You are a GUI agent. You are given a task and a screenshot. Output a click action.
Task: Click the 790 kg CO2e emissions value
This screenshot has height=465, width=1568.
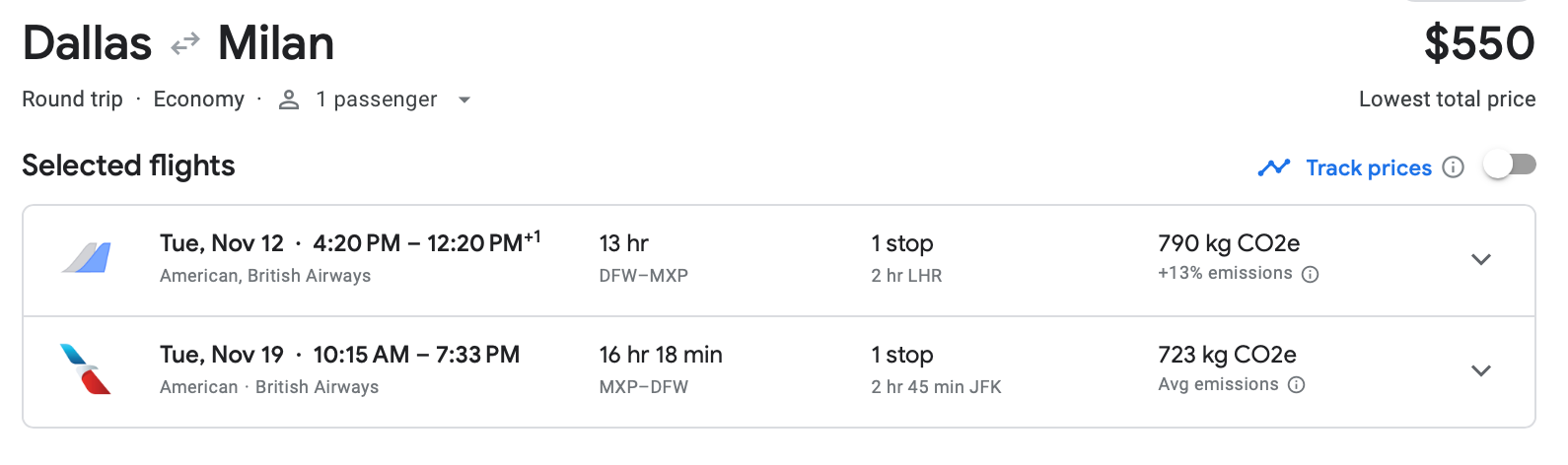[x=1228, y=243]
